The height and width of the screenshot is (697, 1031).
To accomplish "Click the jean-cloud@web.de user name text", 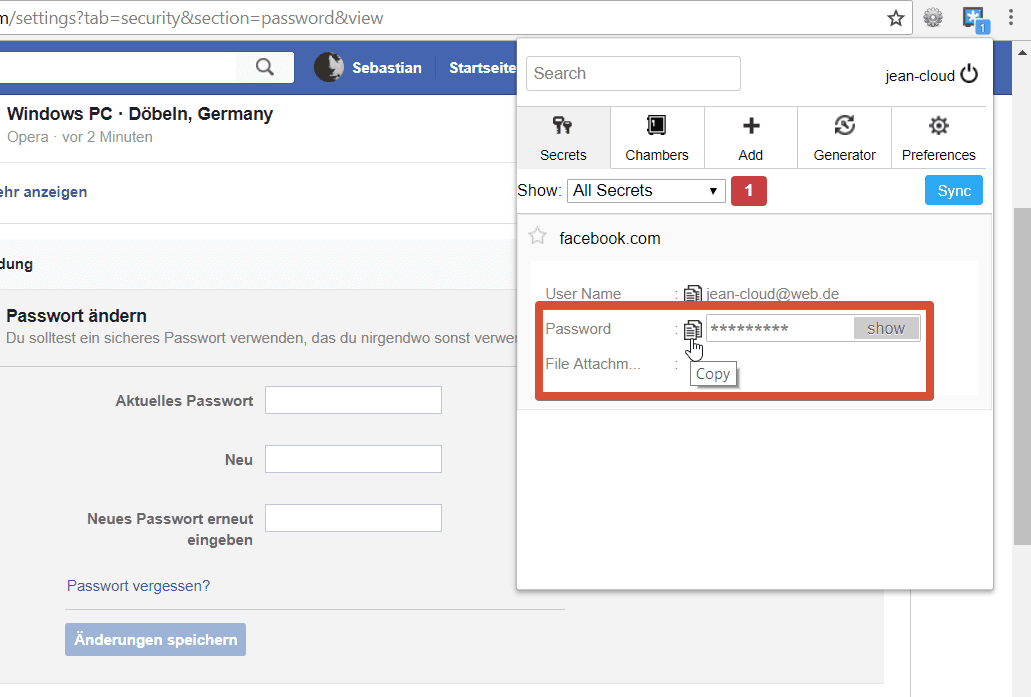I will [x=773, y=294].
